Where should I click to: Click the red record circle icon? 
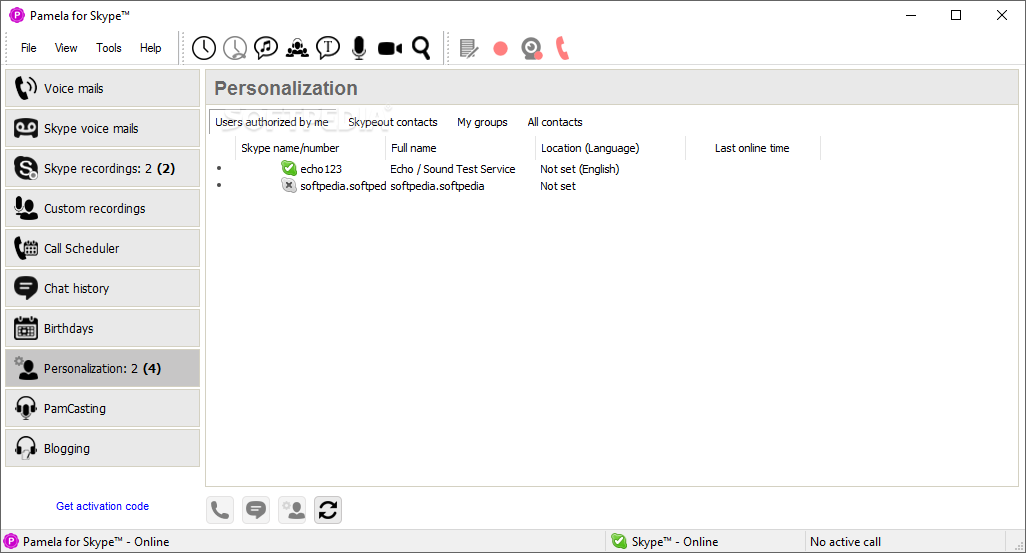[x=501, y=48]
